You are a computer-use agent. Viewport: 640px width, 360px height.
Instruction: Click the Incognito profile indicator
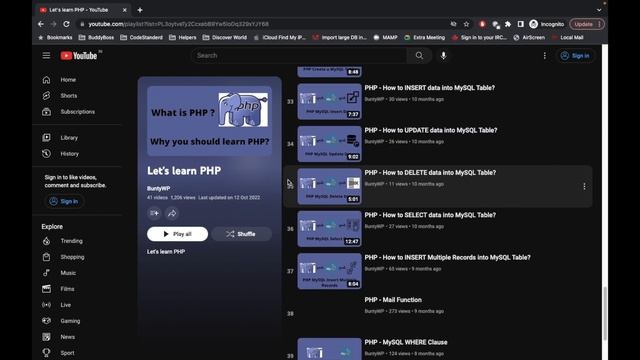pos(547,24)
